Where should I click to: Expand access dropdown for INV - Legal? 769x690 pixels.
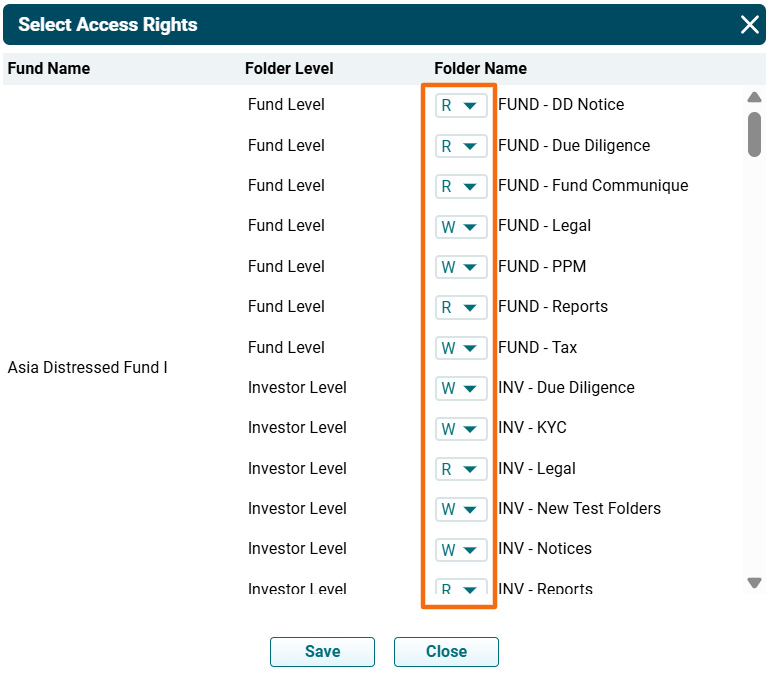tap(461, 469)
